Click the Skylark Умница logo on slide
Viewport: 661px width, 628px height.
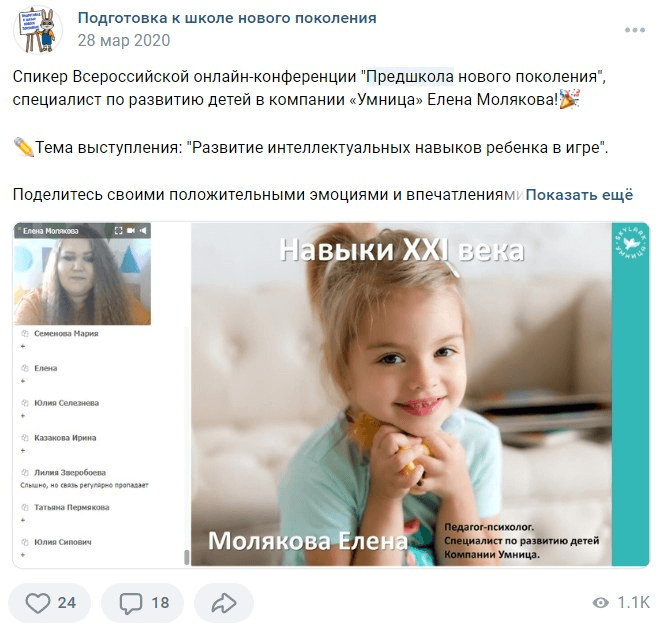pyautogui.click(x=630, y=243)
